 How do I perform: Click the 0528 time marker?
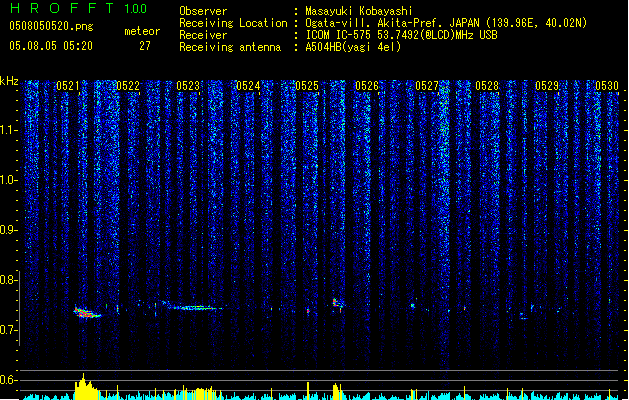click(487, 86)
